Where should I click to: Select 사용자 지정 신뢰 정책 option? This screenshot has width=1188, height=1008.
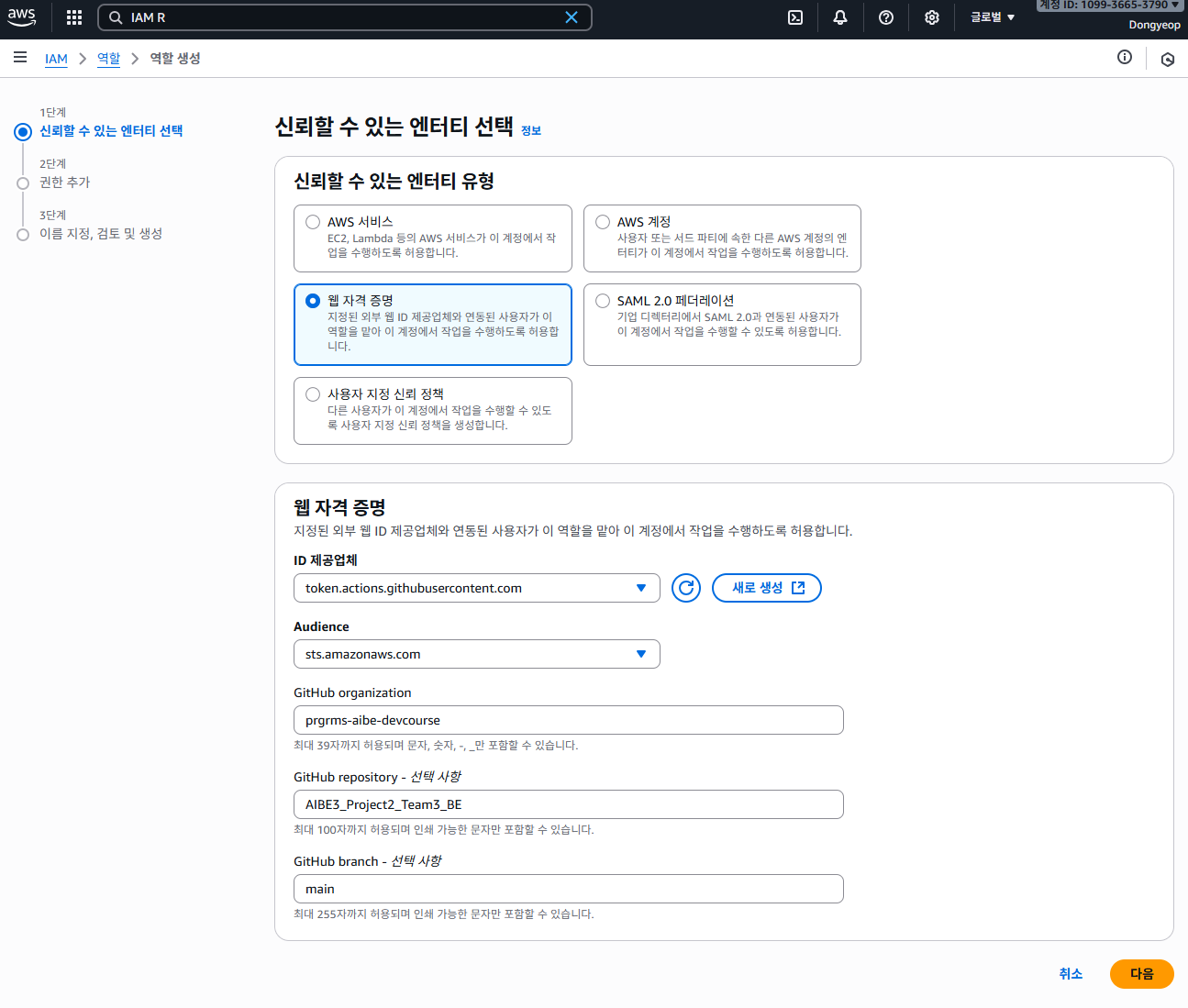[433, 411]
